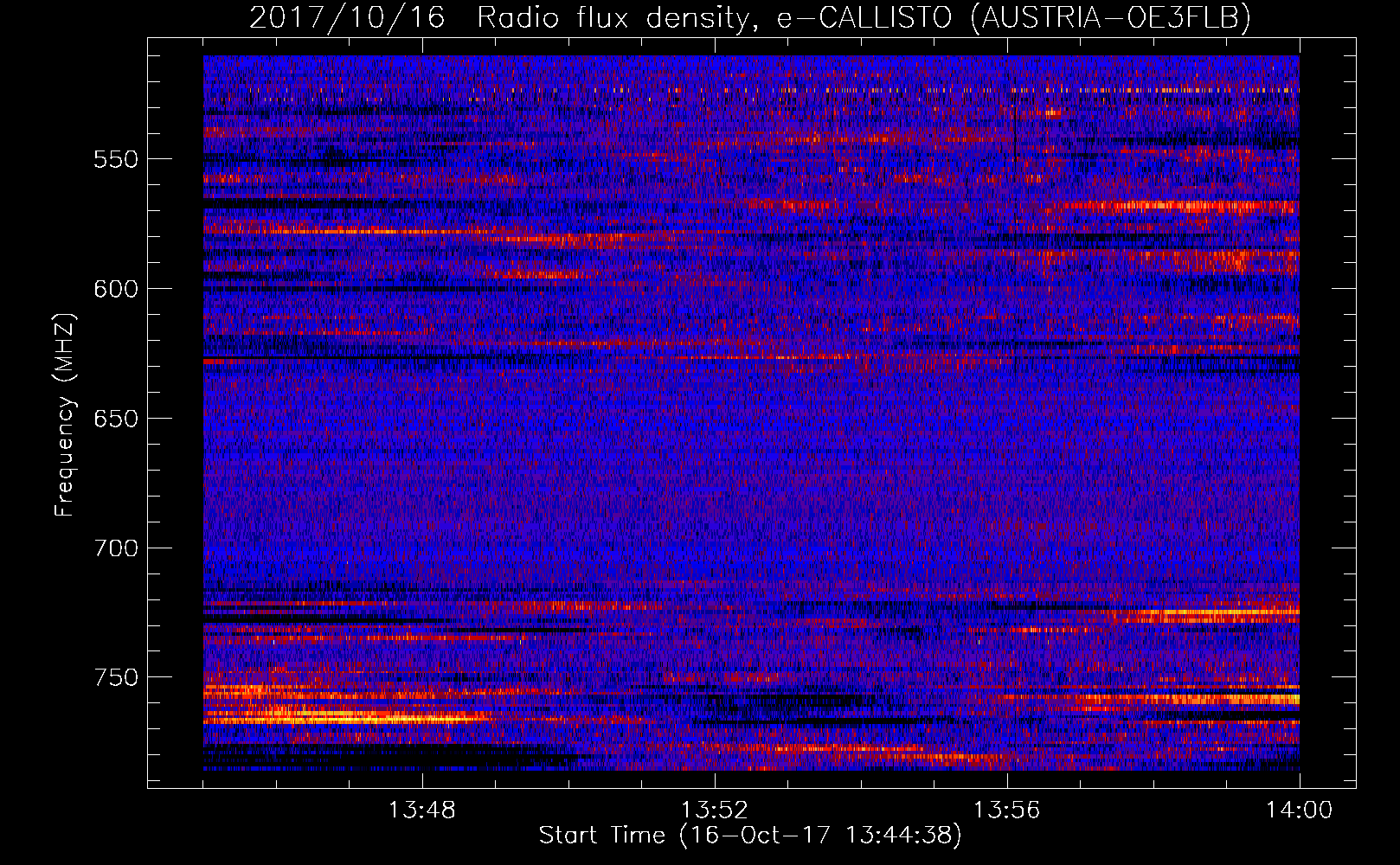The width and height of the screenshot is (1400, 865).
Task: Click the 750 frequency tick label
Action: (115, 677)
